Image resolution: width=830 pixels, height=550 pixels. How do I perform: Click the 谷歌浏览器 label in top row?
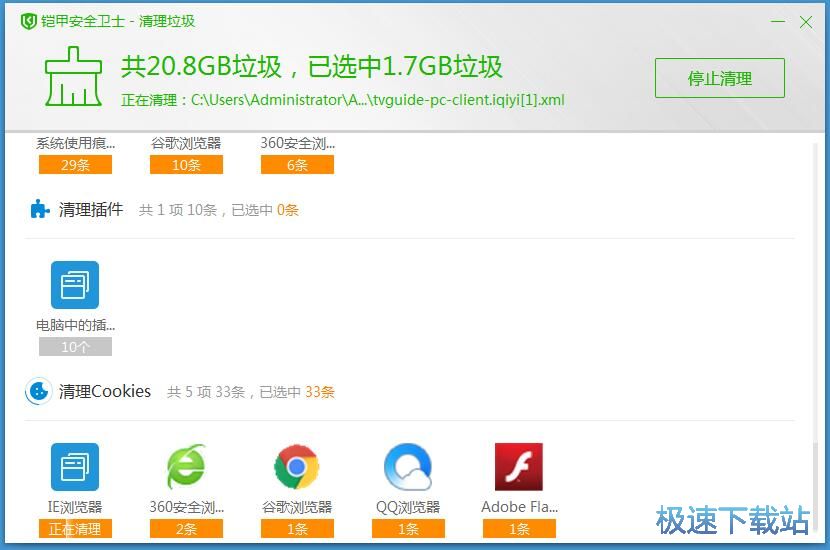[x=186, y=143]
